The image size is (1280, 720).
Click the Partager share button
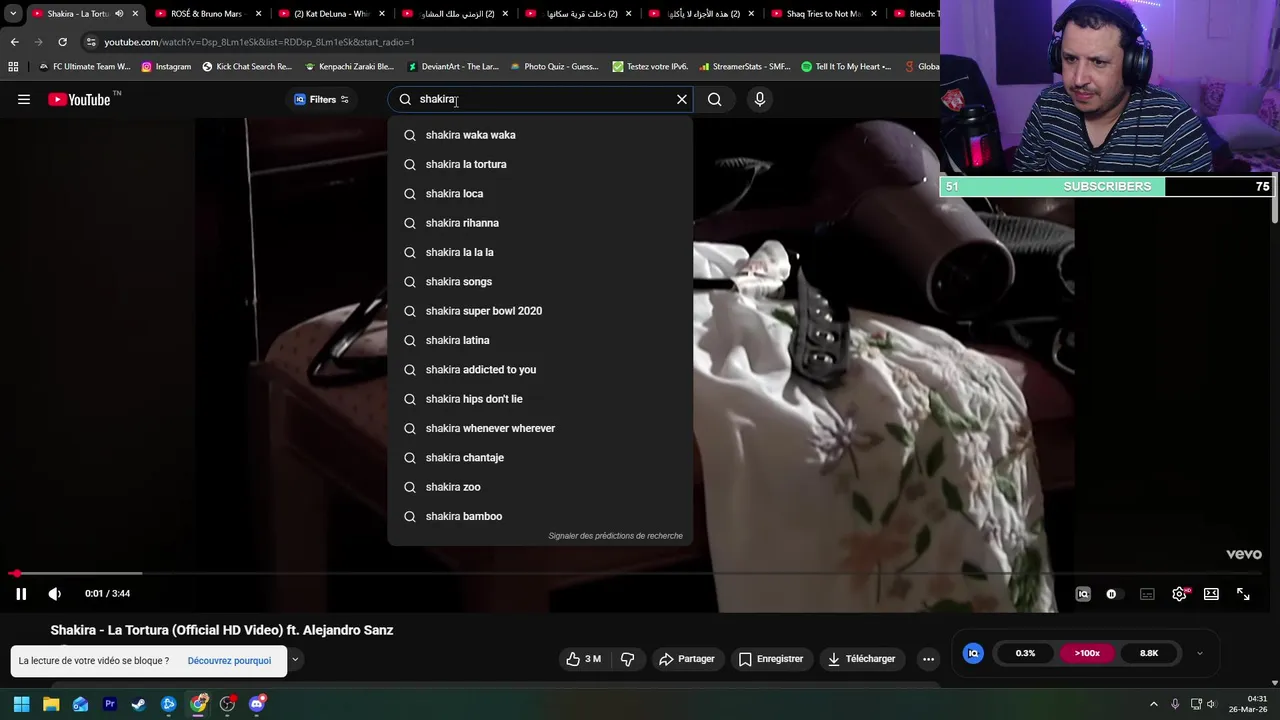(x=687, y=659)
